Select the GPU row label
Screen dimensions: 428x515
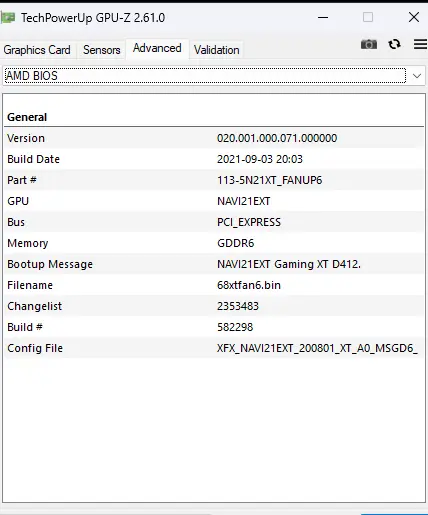pos(18,201)
